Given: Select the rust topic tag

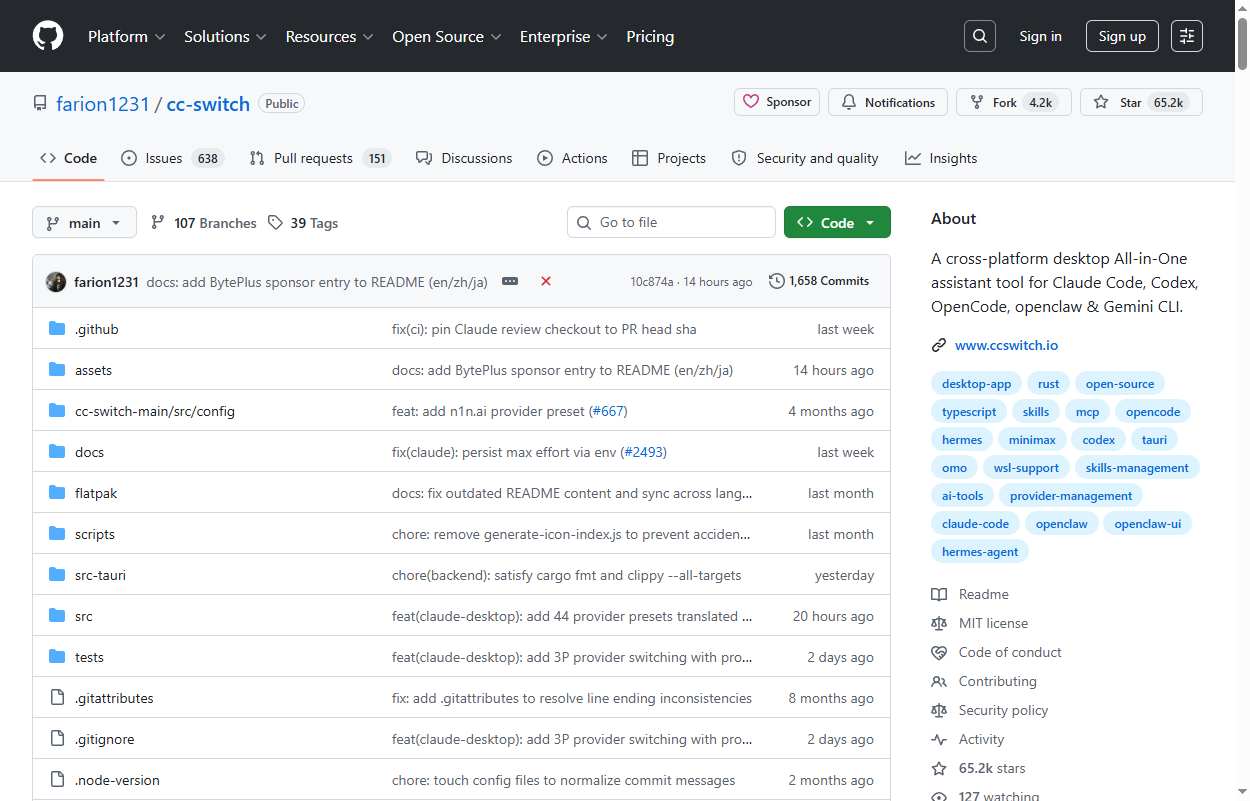Looking at the screenshot, I should 1049,384.
